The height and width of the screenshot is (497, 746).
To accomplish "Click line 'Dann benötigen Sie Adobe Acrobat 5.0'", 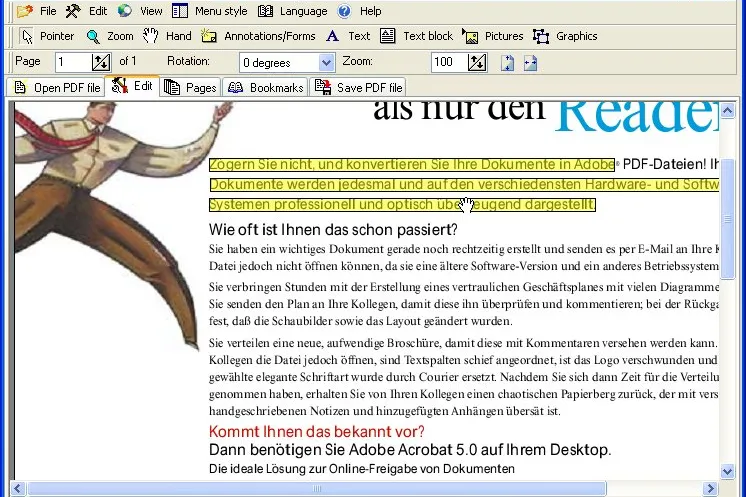I will coord(410,450).
